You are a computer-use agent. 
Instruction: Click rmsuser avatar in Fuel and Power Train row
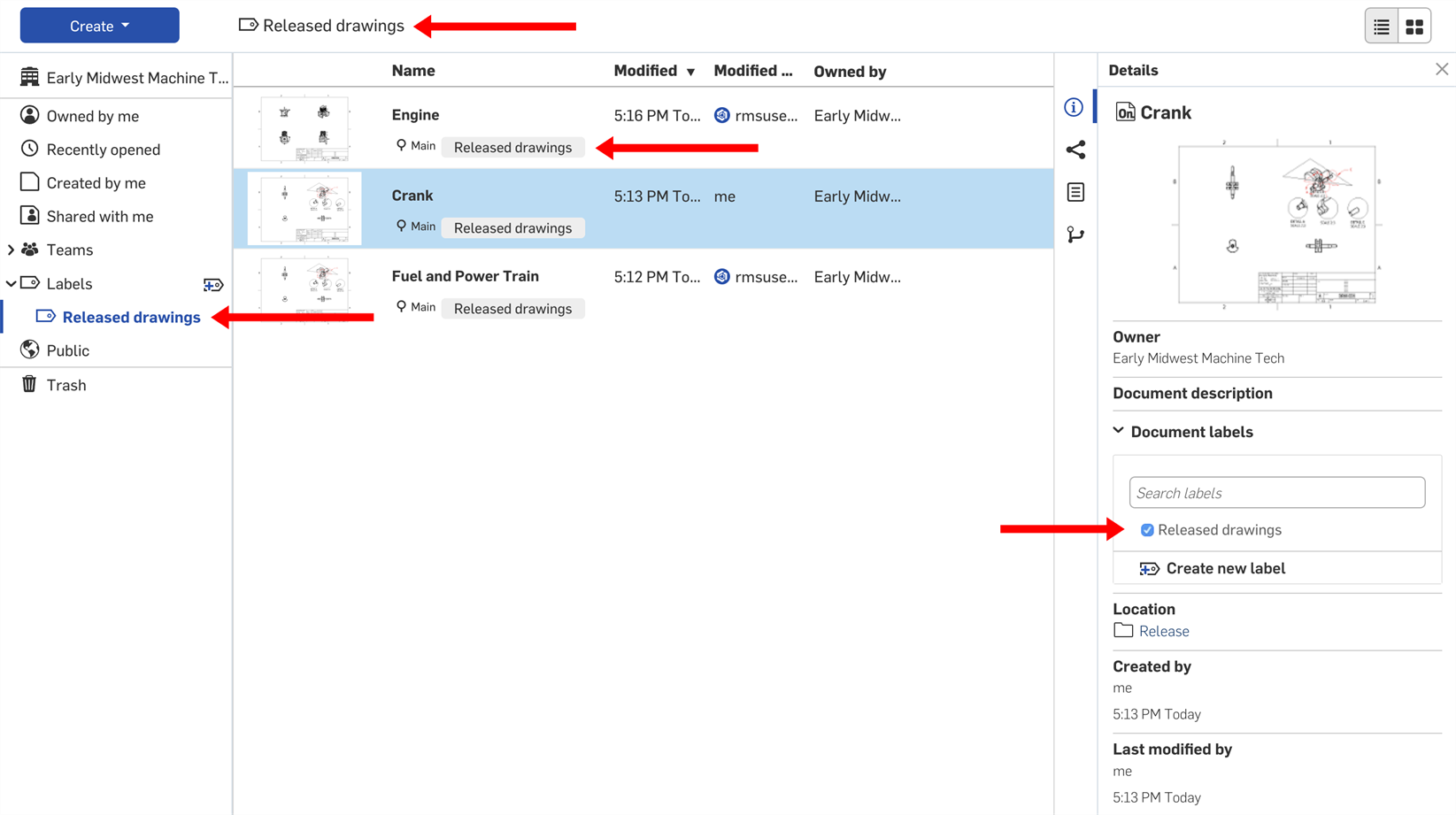(722, 277)
